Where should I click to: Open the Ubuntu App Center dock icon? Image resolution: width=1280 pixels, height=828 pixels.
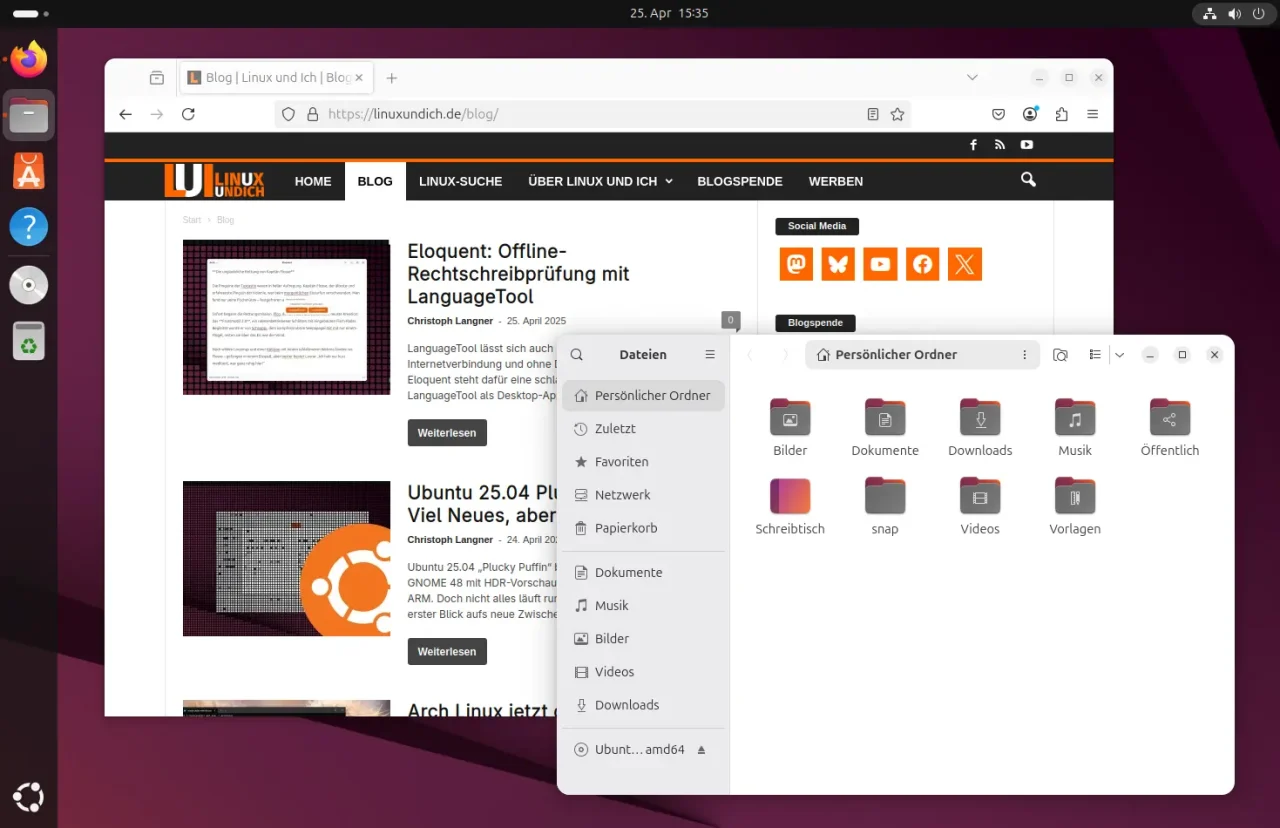[28, 172]
